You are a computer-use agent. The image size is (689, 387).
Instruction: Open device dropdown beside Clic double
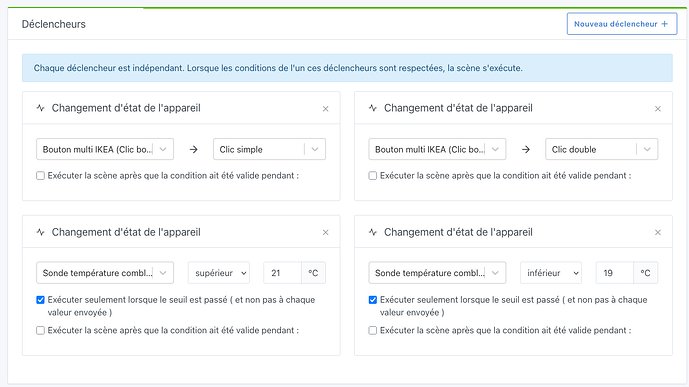437,149
